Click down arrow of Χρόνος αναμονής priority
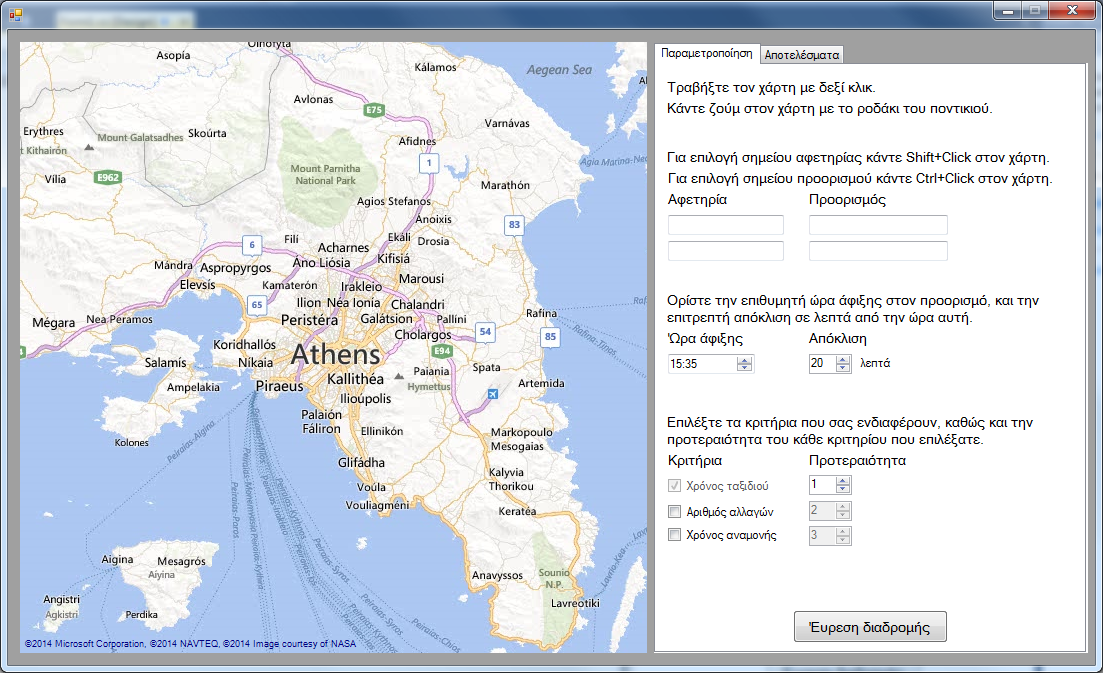Screen dimensions: 1103x674 click(843, 539)
